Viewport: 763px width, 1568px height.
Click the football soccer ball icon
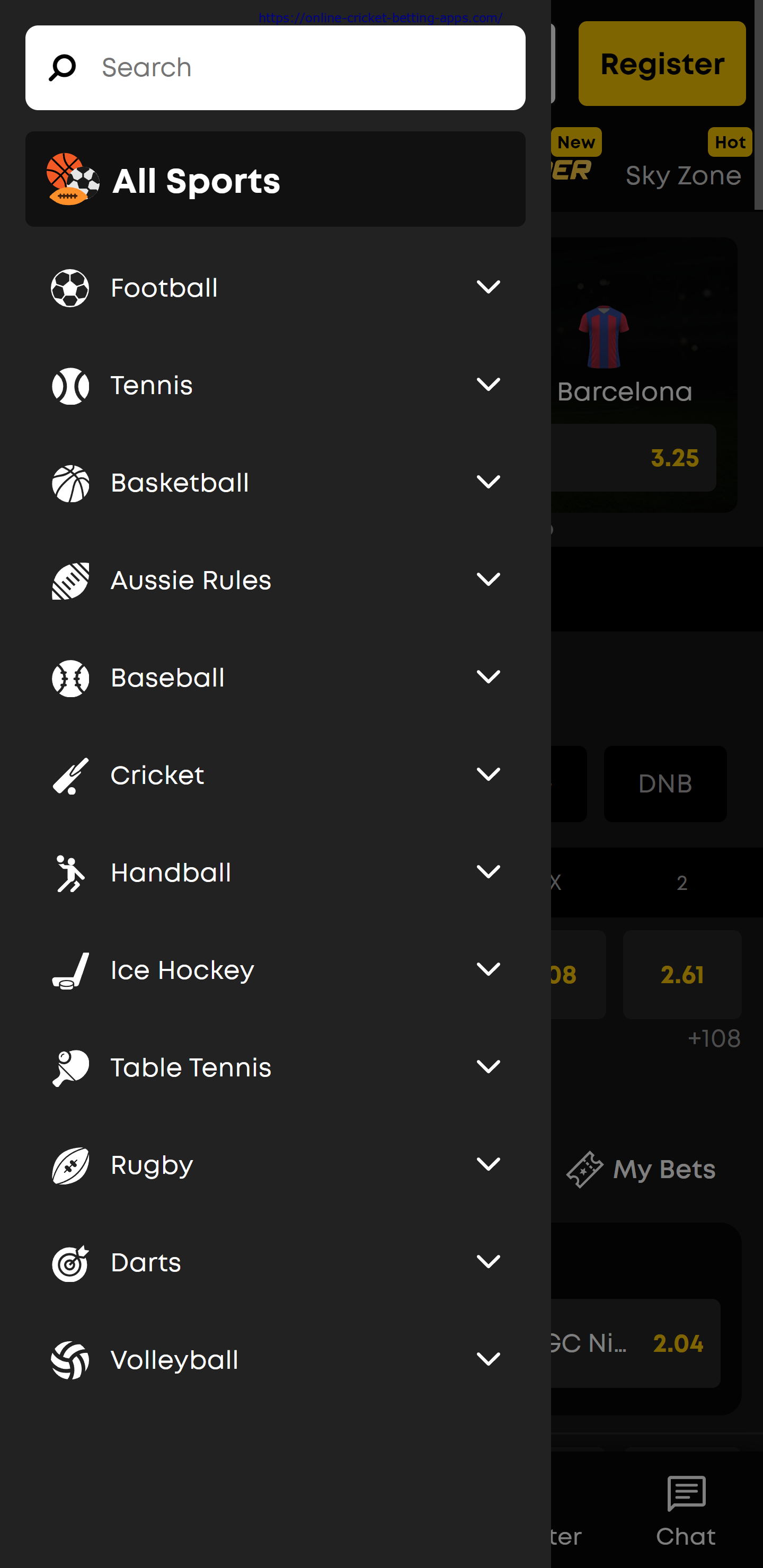(70, 288)
